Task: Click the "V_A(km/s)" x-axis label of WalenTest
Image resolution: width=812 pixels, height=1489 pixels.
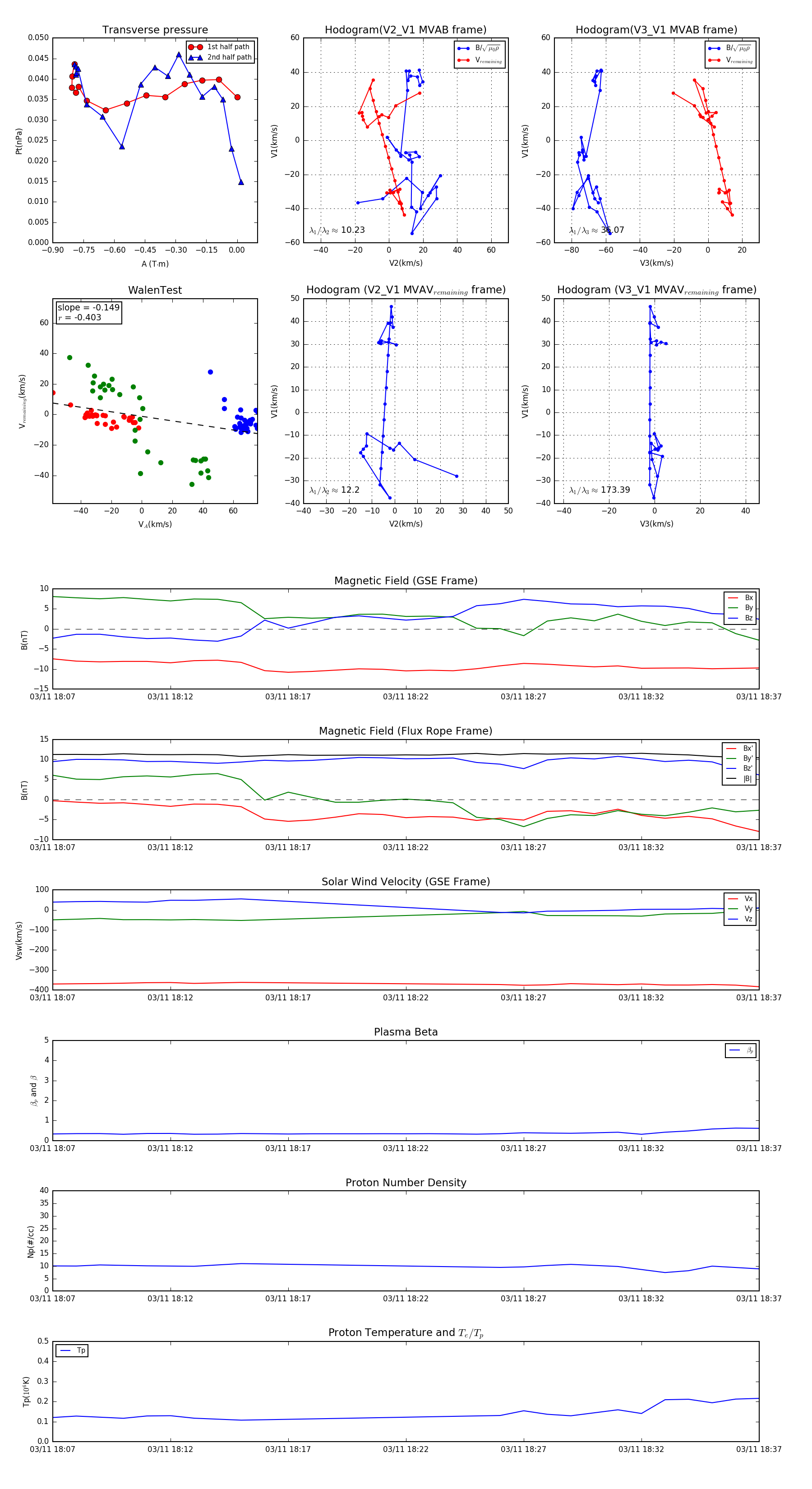Action: click(x=155, y=524)
